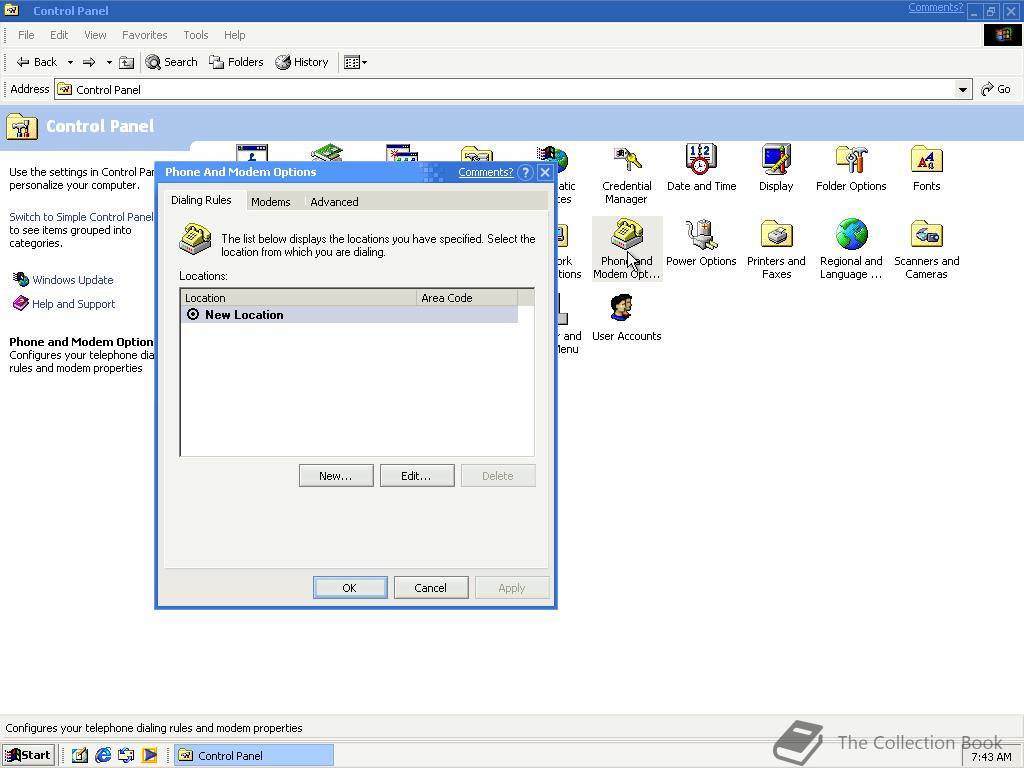Open Power Options icon
The width and height of the screenshot is (1024, 768).
pos(701,244)
